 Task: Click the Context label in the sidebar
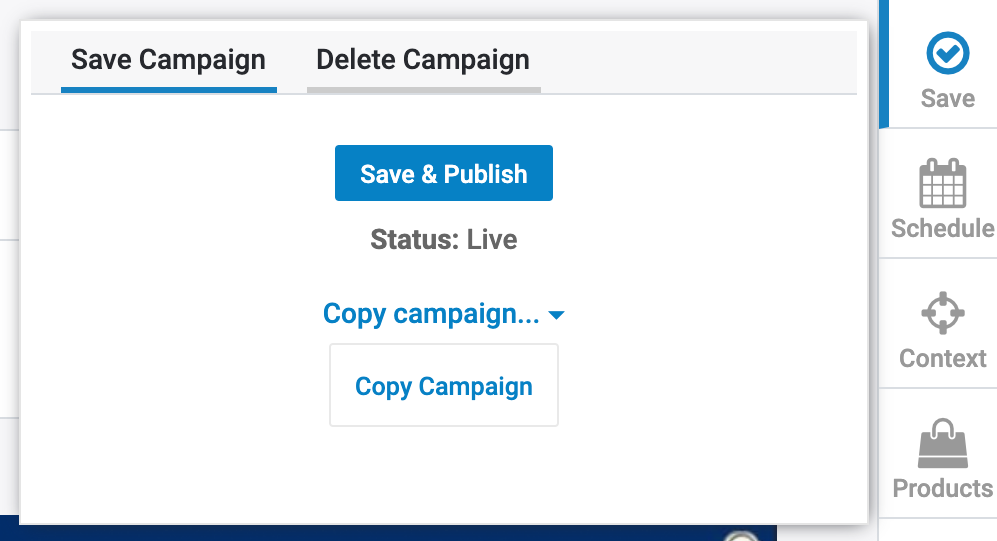pyautogui.click(x=942, y=358)
